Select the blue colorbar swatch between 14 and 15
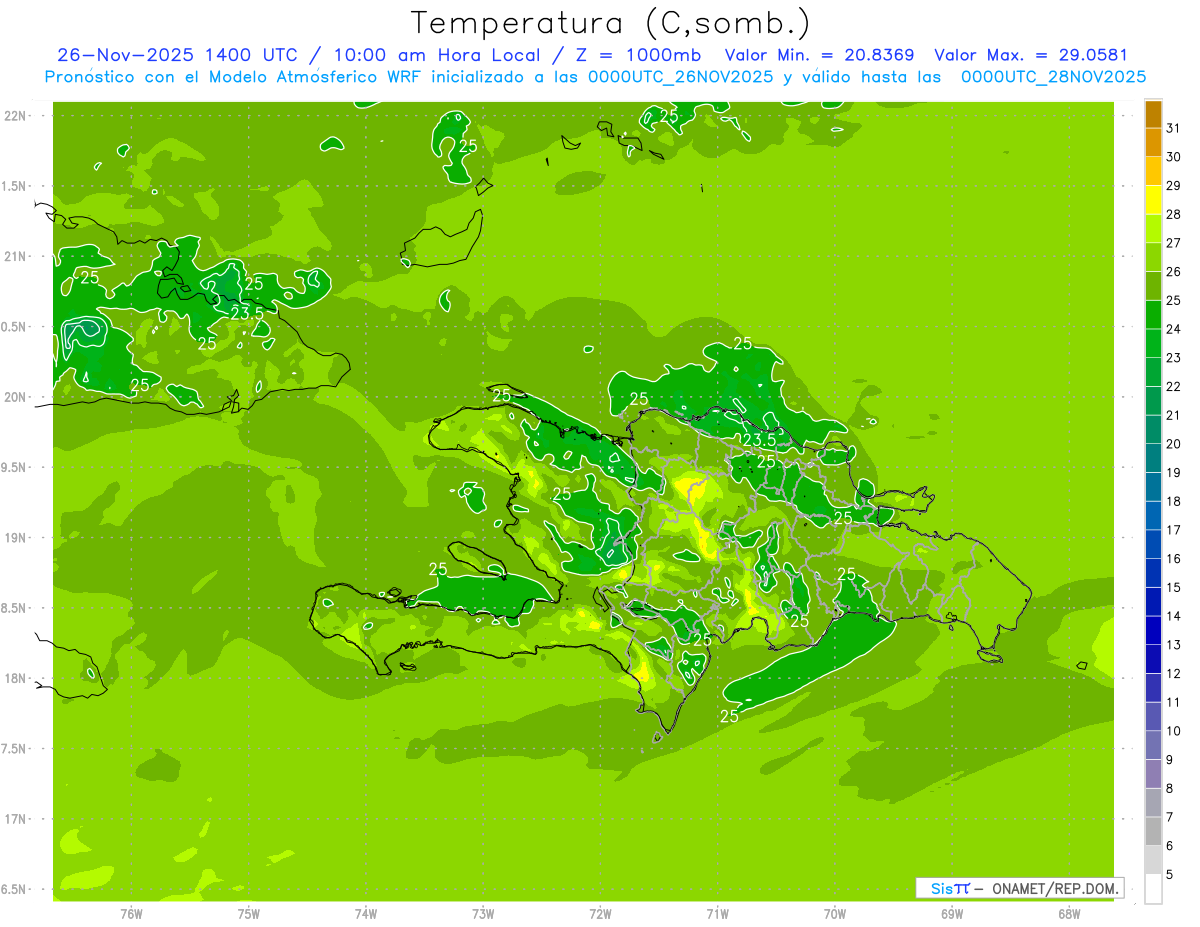 [x=1153, y=602]
